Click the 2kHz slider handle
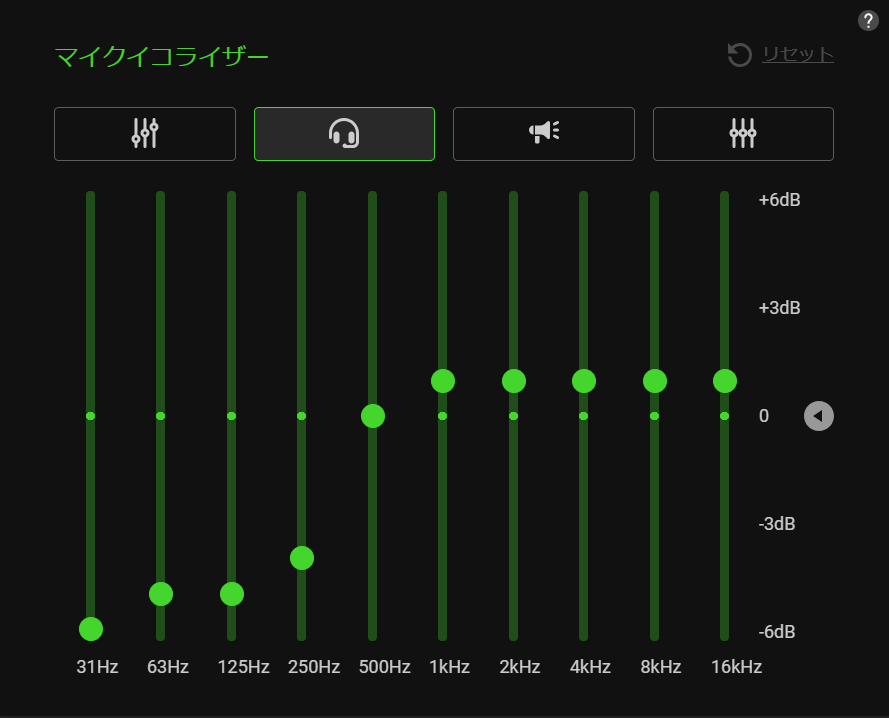 click(x=514, y=381)
